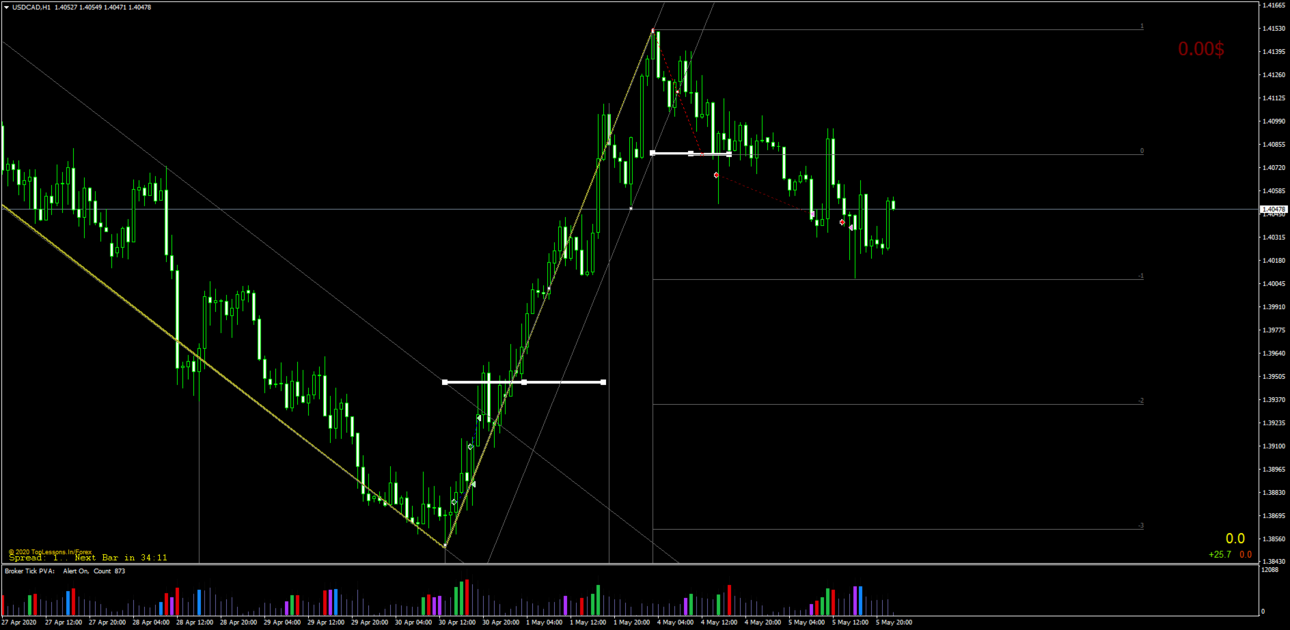Select left handle of upper white horizontal bar
This screenshot has width=1290, height=630.
[652, 153]
